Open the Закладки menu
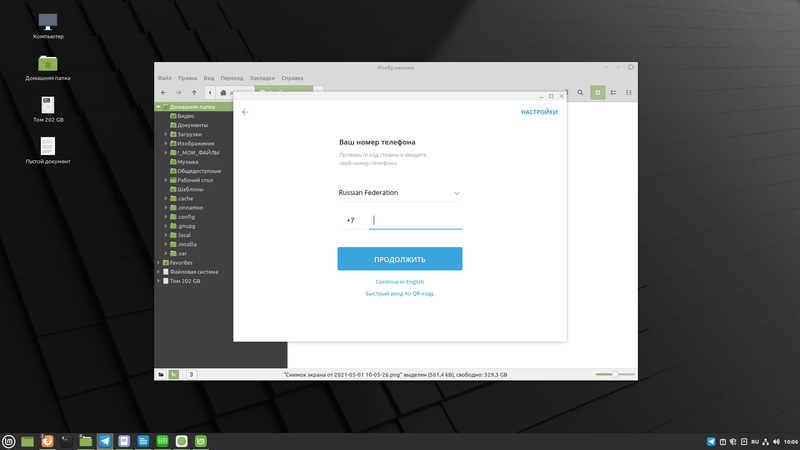 262,77
